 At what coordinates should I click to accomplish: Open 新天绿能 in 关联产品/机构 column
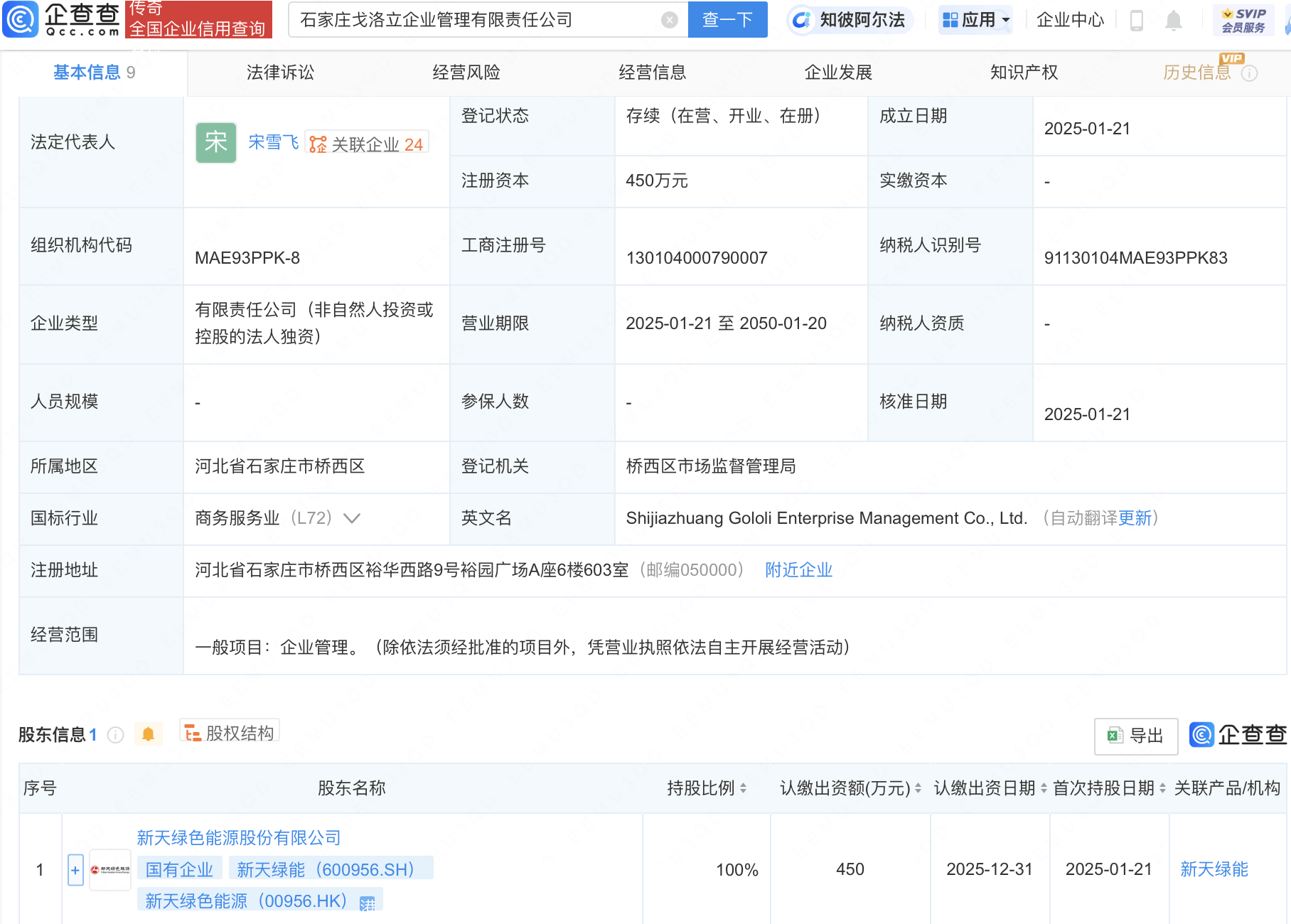(1214, 869)
